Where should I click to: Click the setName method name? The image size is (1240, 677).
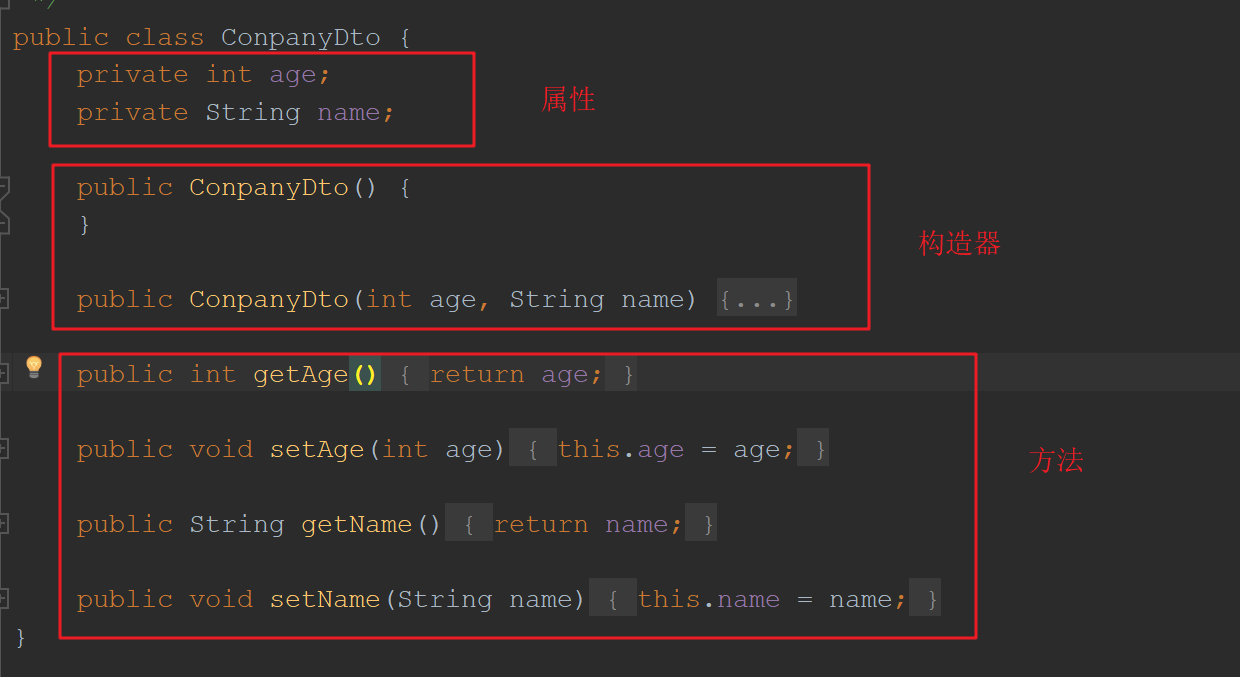tap(325, 599)
